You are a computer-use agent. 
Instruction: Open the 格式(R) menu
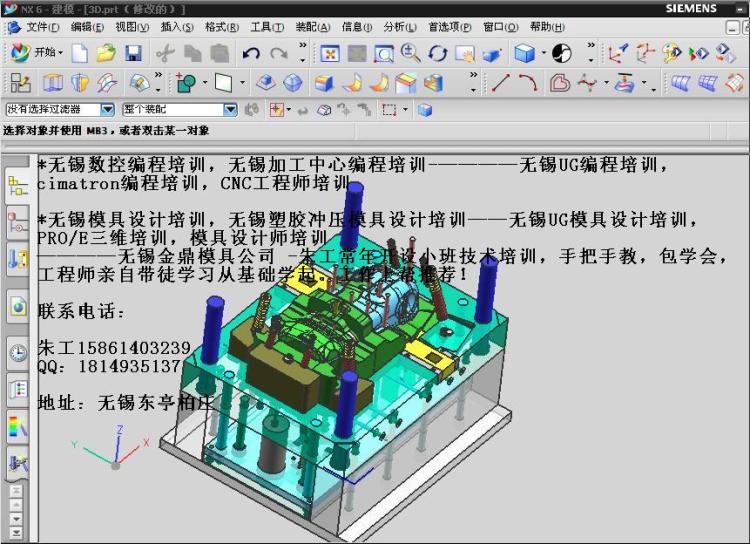click(x=221, y=27)
